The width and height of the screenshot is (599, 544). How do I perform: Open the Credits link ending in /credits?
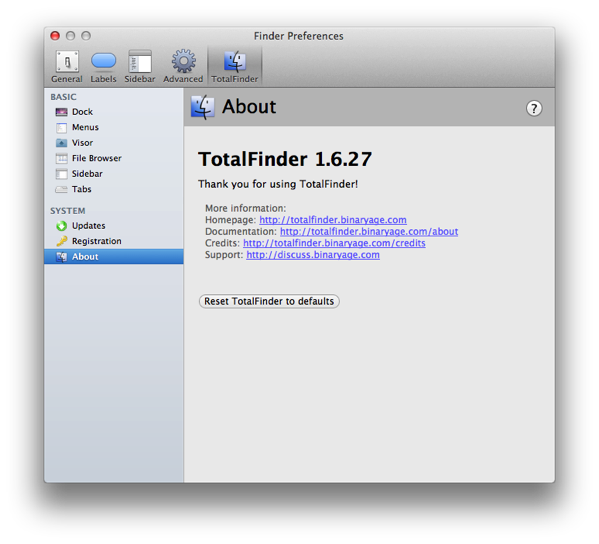coord(334,243)
